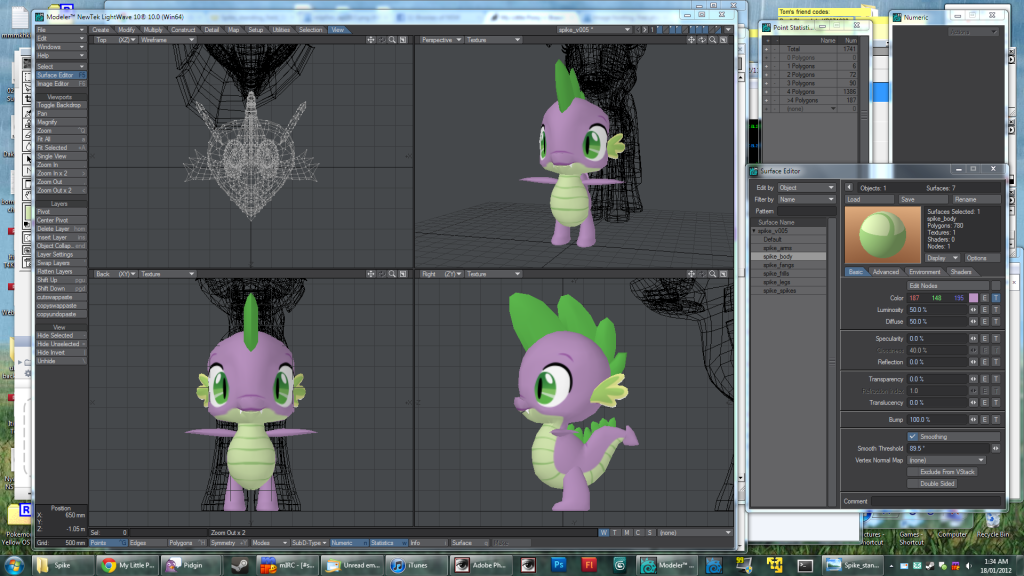Screen dimensions: 1024x576
Task: Click the Specularity mini-slider arrows
Action: coord(974,338)
